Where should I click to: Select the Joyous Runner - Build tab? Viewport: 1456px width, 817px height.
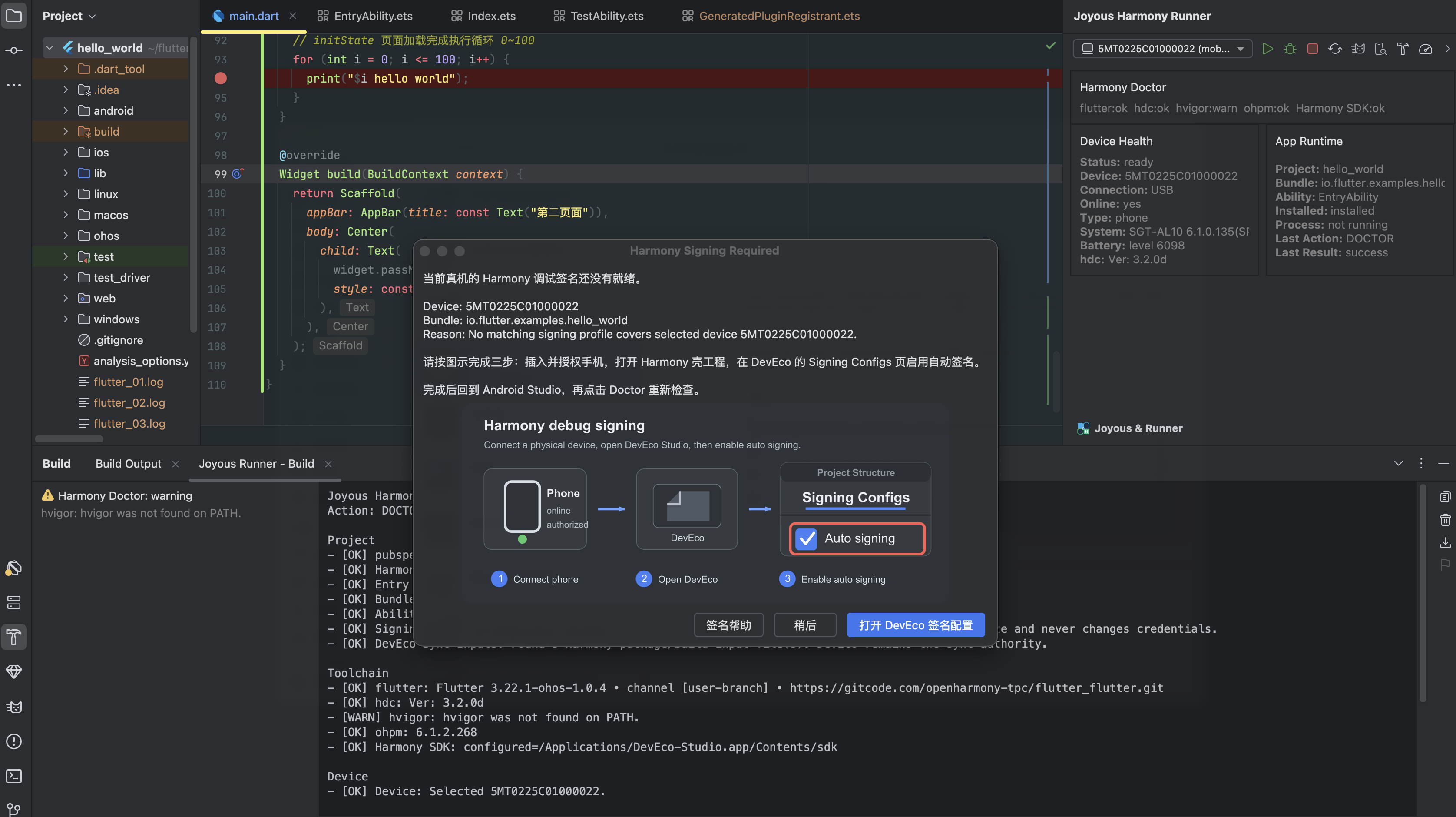[257, 464]
